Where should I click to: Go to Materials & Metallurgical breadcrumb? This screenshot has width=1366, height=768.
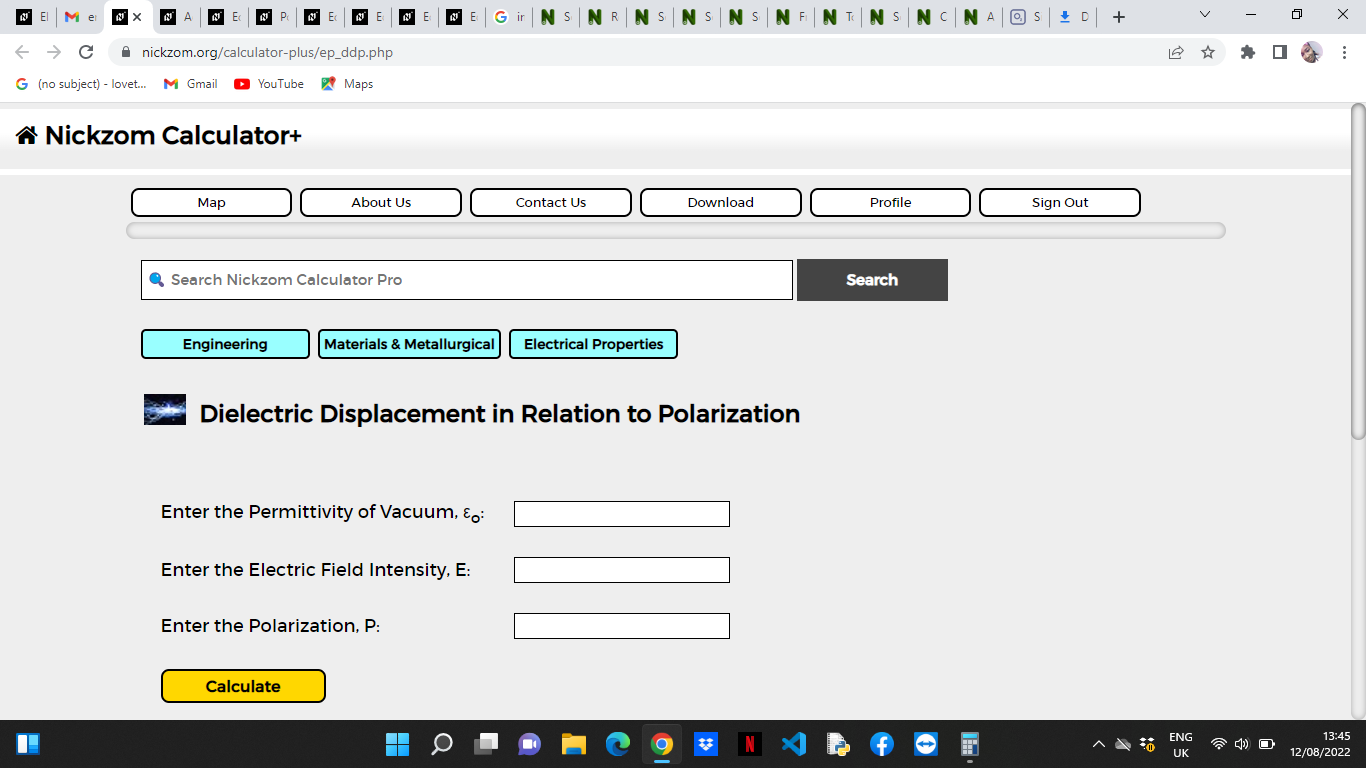click(x=409, y=344)
